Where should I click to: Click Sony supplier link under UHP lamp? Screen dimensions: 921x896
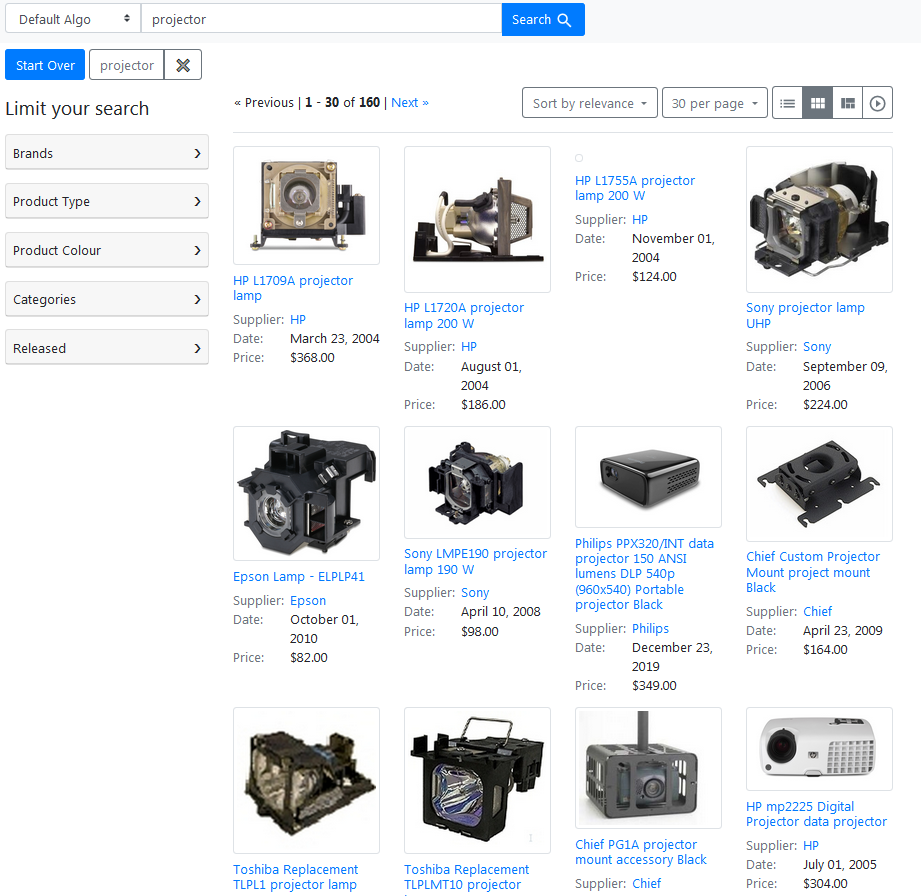817,347
